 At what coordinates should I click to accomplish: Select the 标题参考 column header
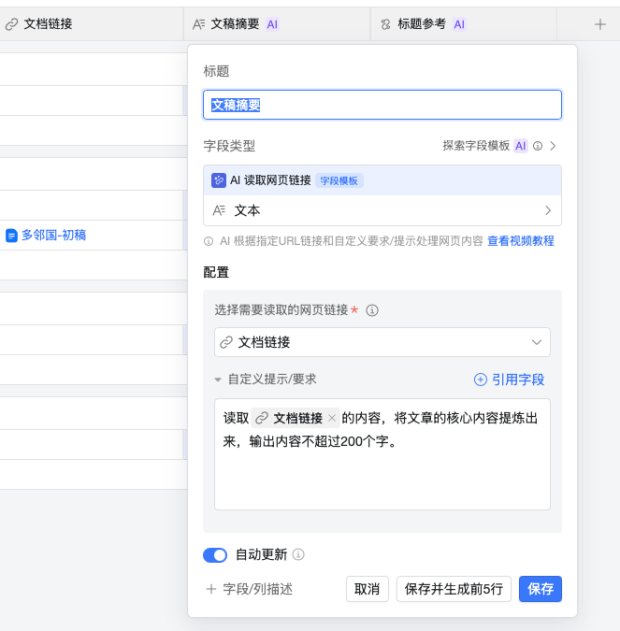421,24
